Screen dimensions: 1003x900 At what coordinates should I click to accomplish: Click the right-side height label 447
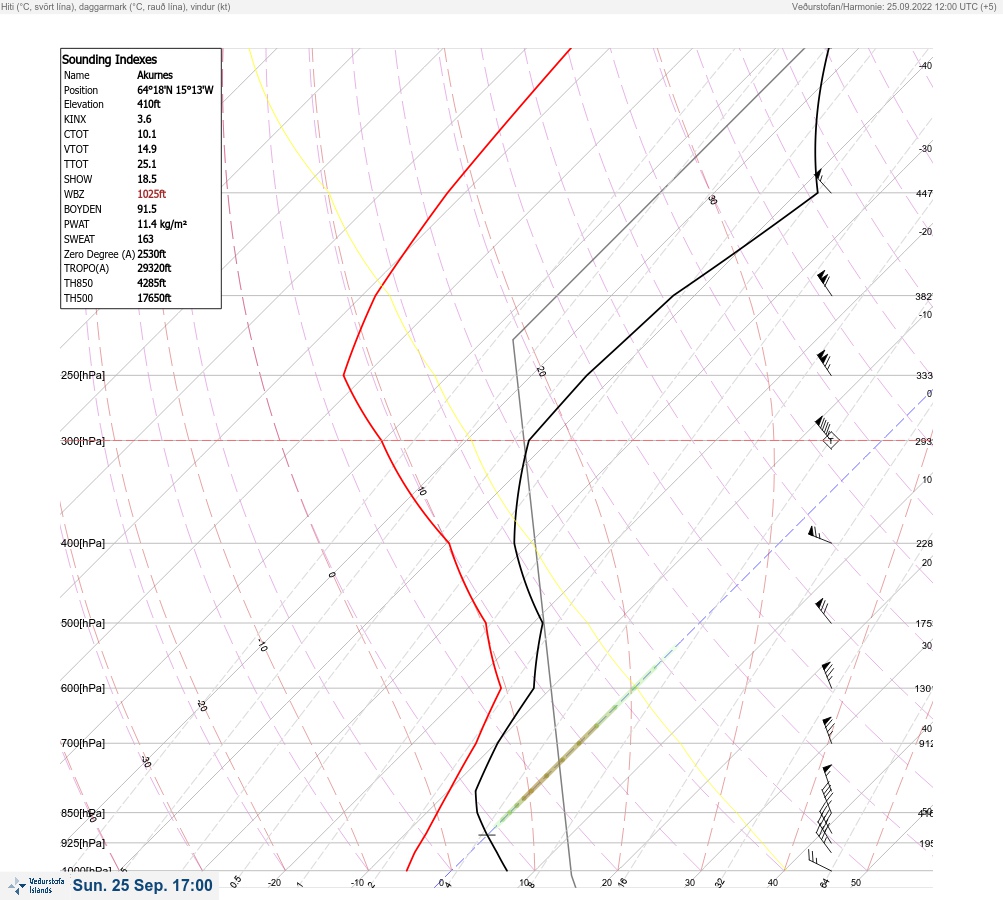coord(924,193)
